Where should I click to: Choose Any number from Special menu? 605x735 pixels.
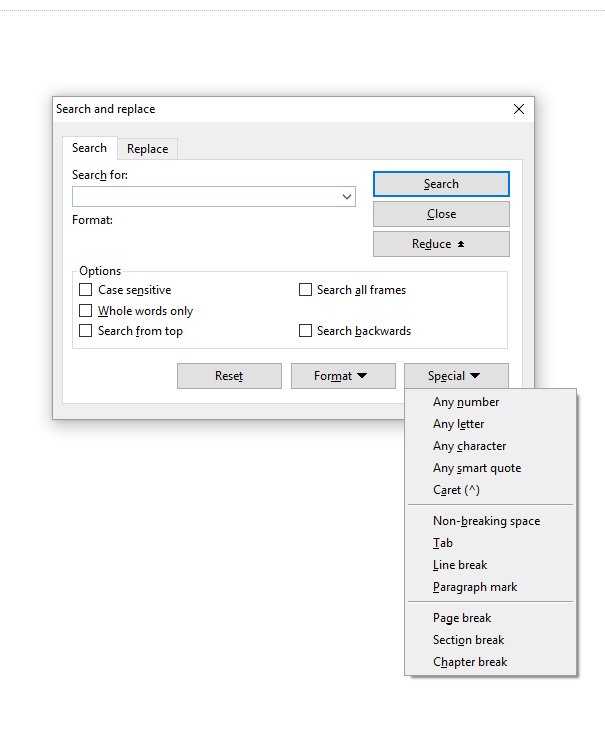[466, 402]
